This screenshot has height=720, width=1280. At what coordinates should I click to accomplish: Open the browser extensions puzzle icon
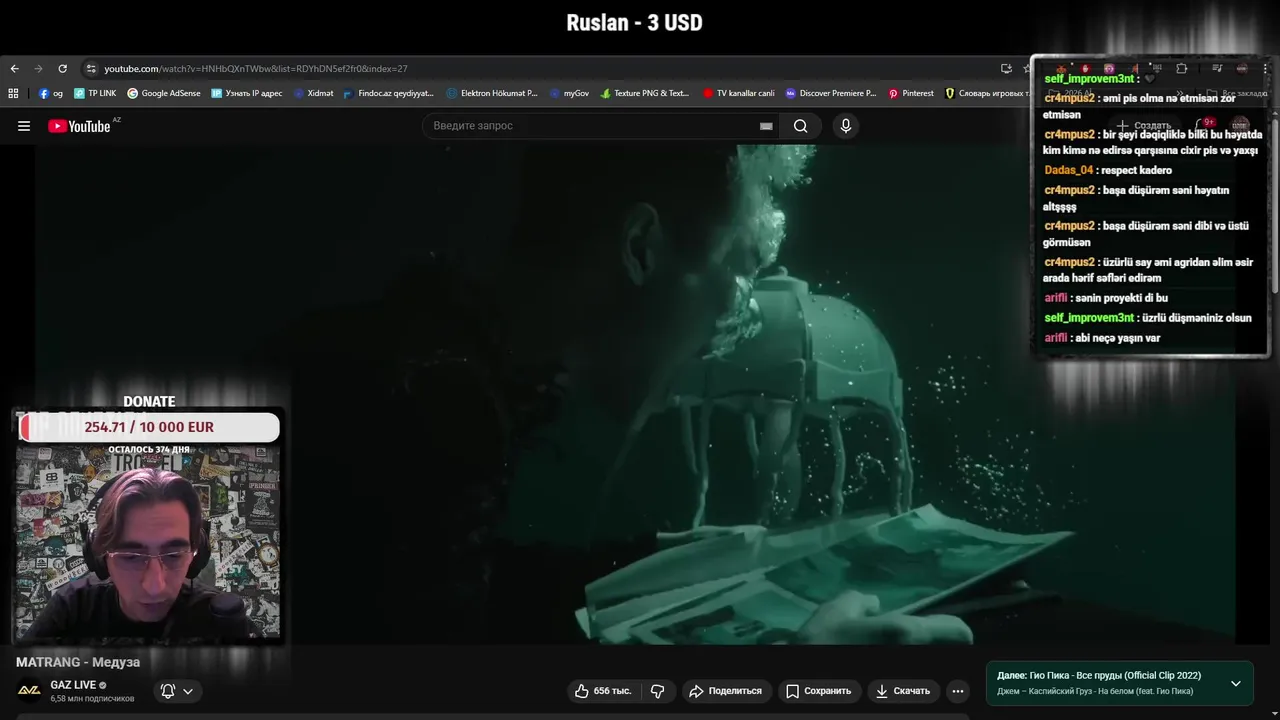[1182, 69]
